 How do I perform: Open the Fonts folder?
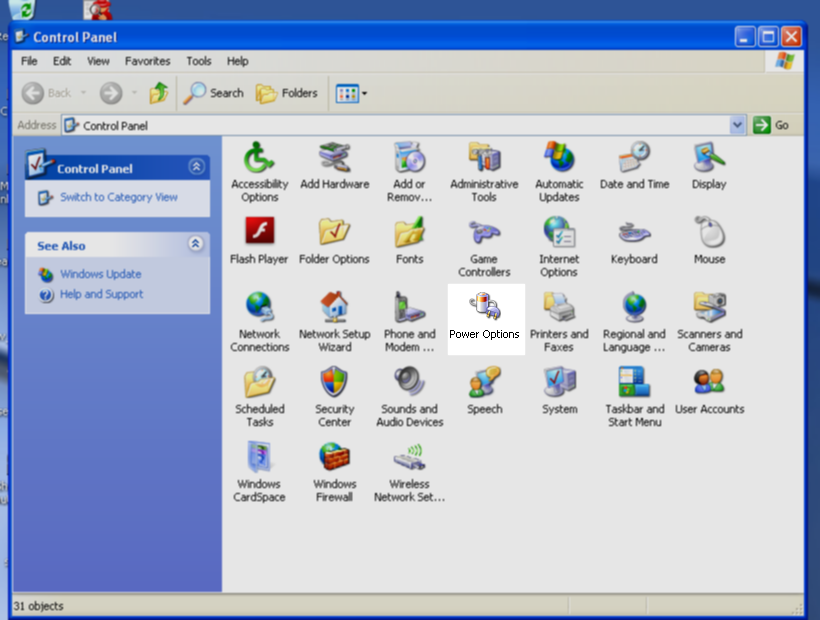click(409, 241)
